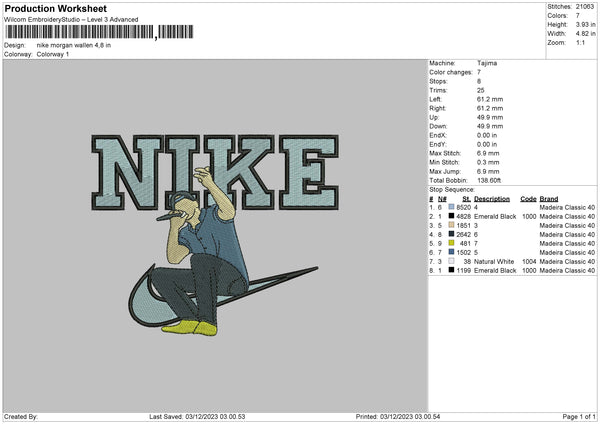
Task: Click the Natural White color swatch
Action: pyautogui.click(x=451, y=261)
